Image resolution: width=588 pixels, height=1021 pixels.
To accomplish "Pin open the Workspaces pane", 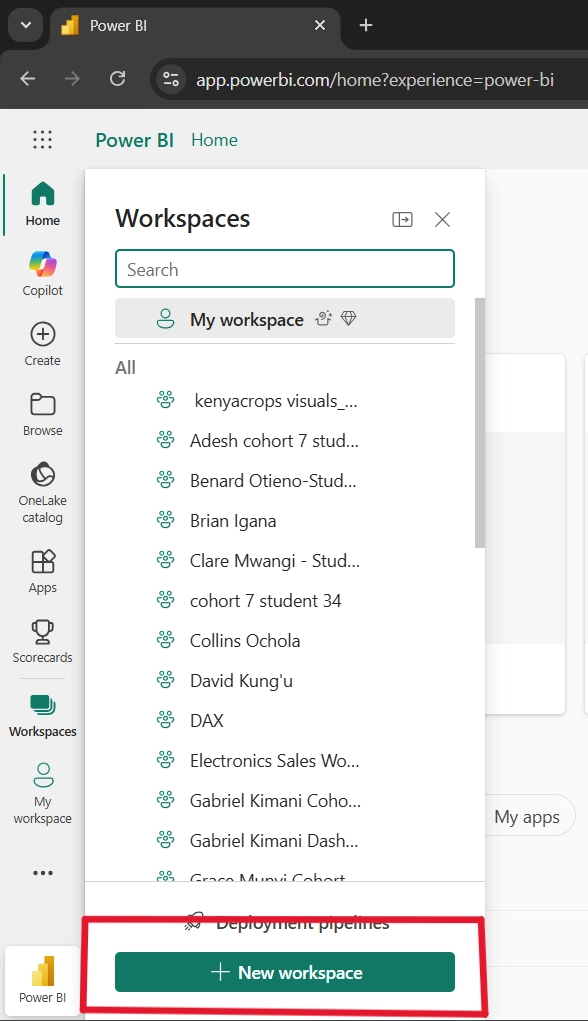I will coord(402,219).
